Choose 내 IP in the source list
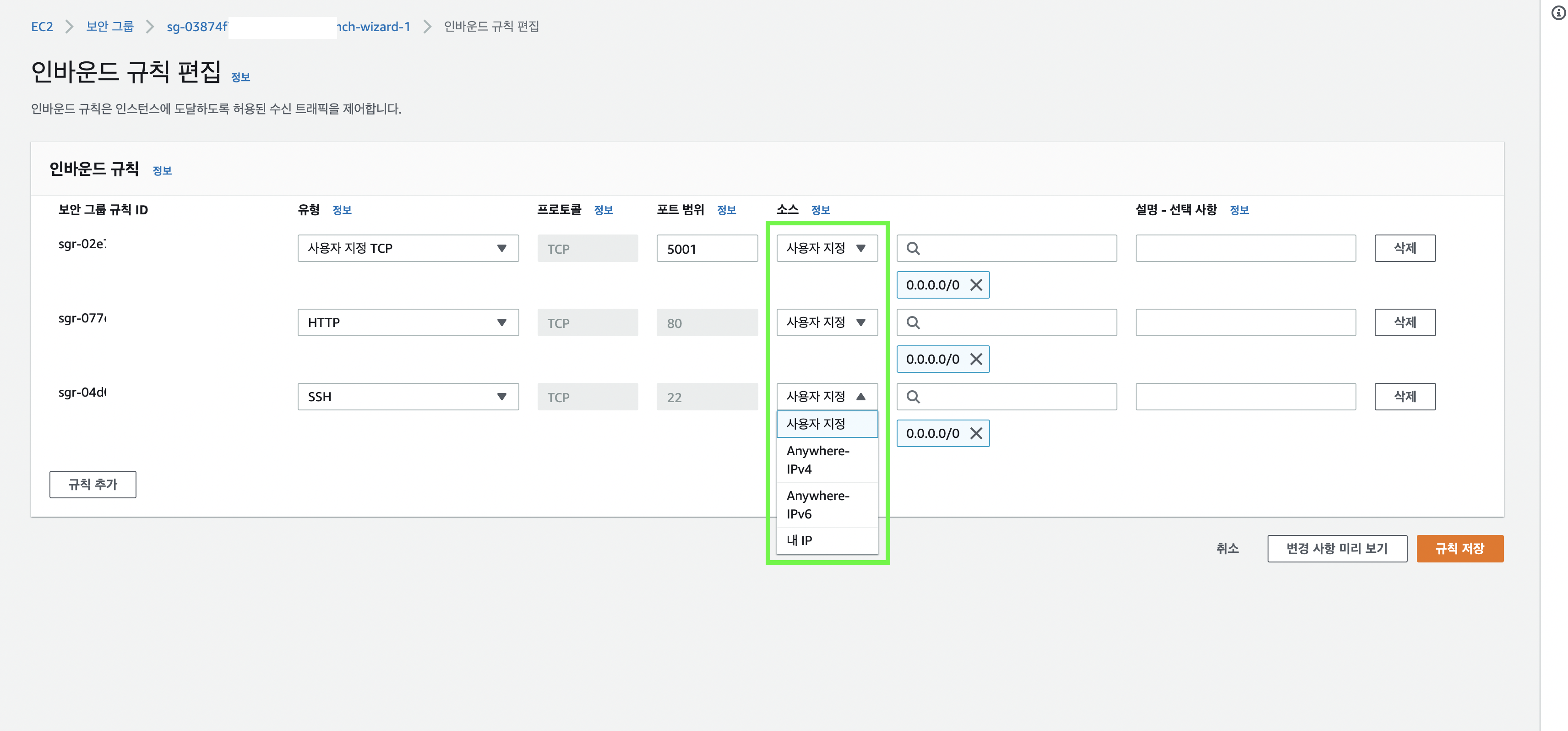 click(799, 540)
